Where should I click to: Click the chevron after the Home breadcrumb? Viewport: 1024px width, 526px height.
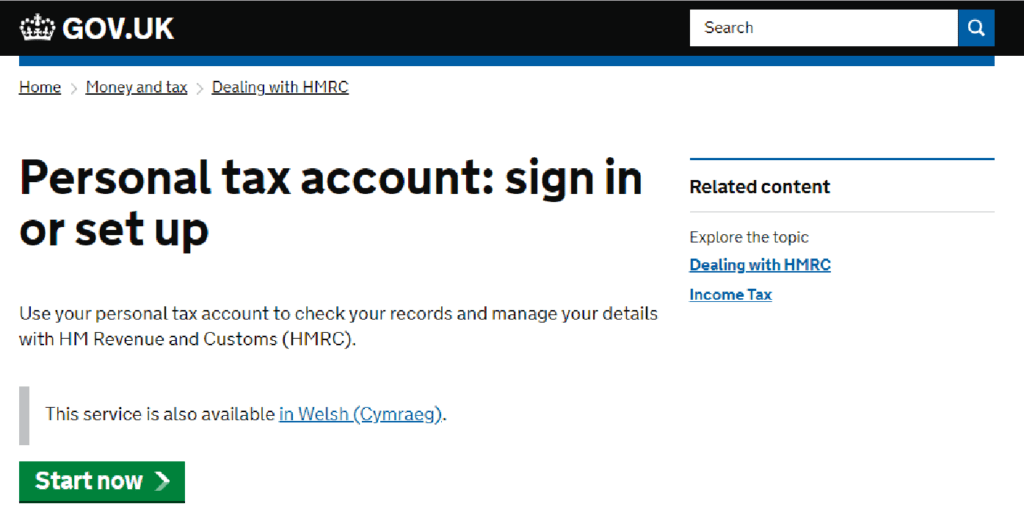click(74, 88)
